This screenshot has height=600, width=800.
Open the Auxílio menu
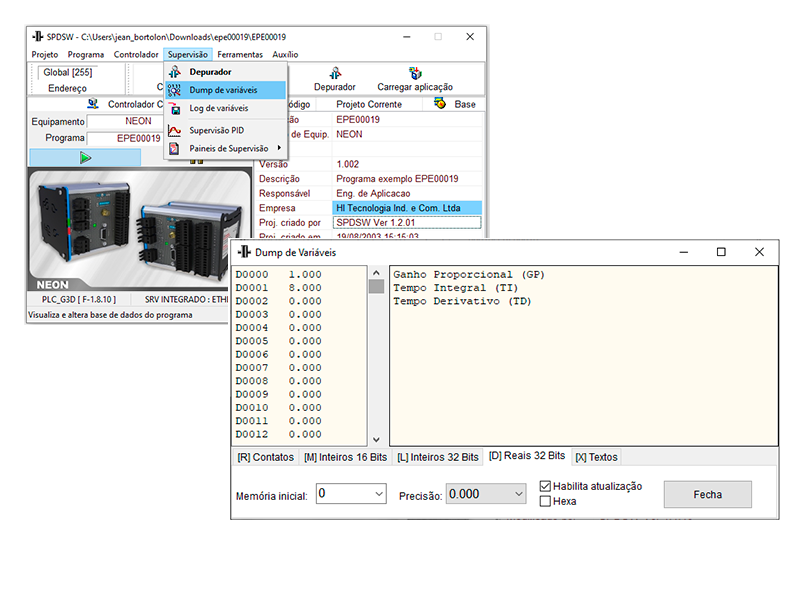pos(285,55)
